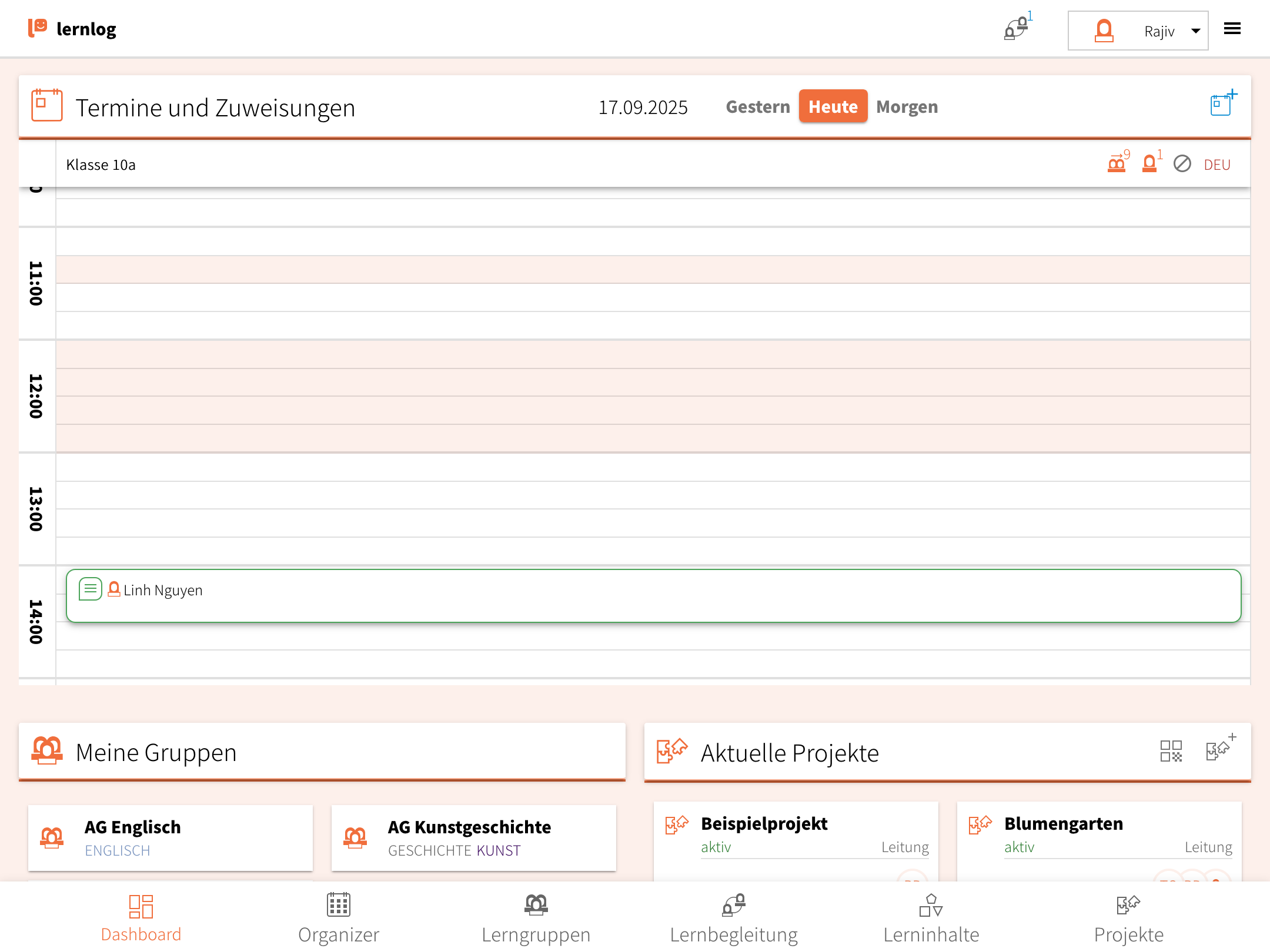This screenshot has height=952, width=1270.
Task: Open the hamburger menu
Action: click(x=1232, y=29)
